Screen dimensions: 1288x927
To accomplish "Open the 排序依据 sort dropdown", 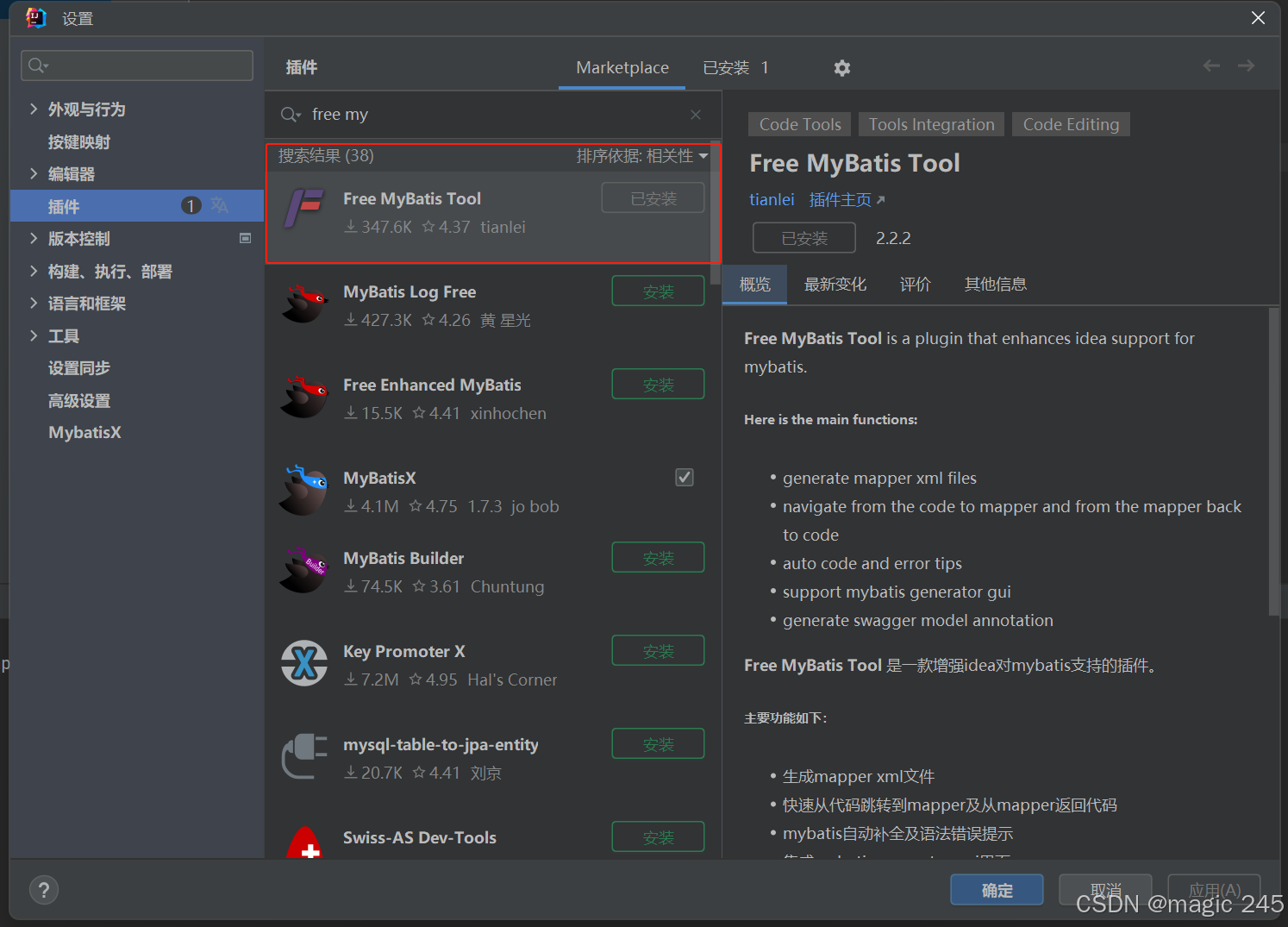I will [642, 156].
